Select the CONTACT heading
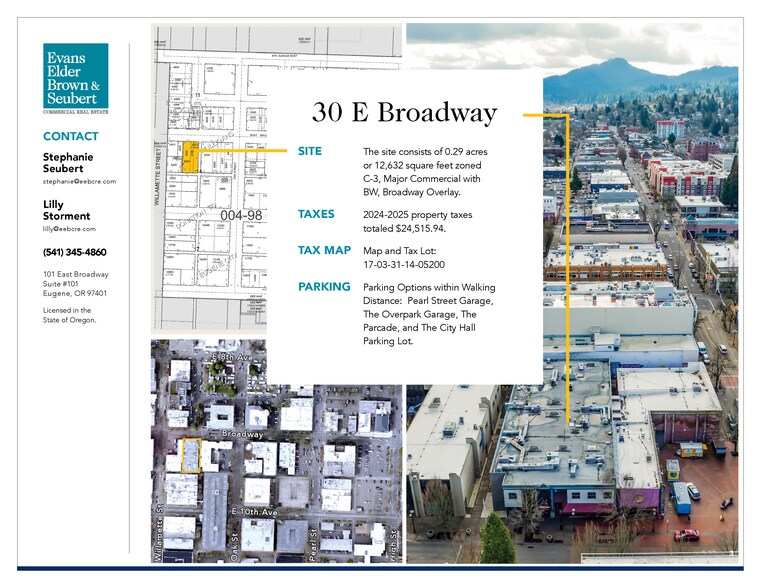The width and height of the screenshot is (761, 588). click(x=71, y=136)
